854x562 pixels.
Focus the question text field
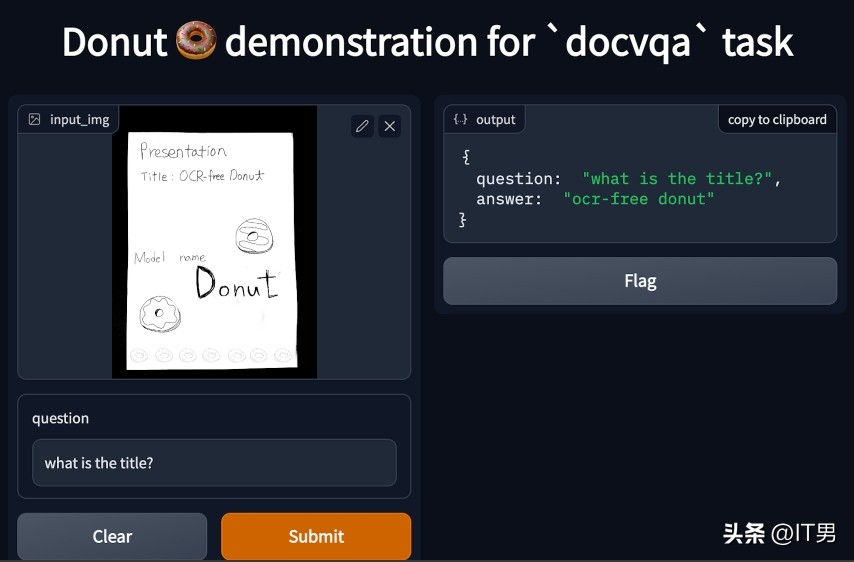[214, 463]
